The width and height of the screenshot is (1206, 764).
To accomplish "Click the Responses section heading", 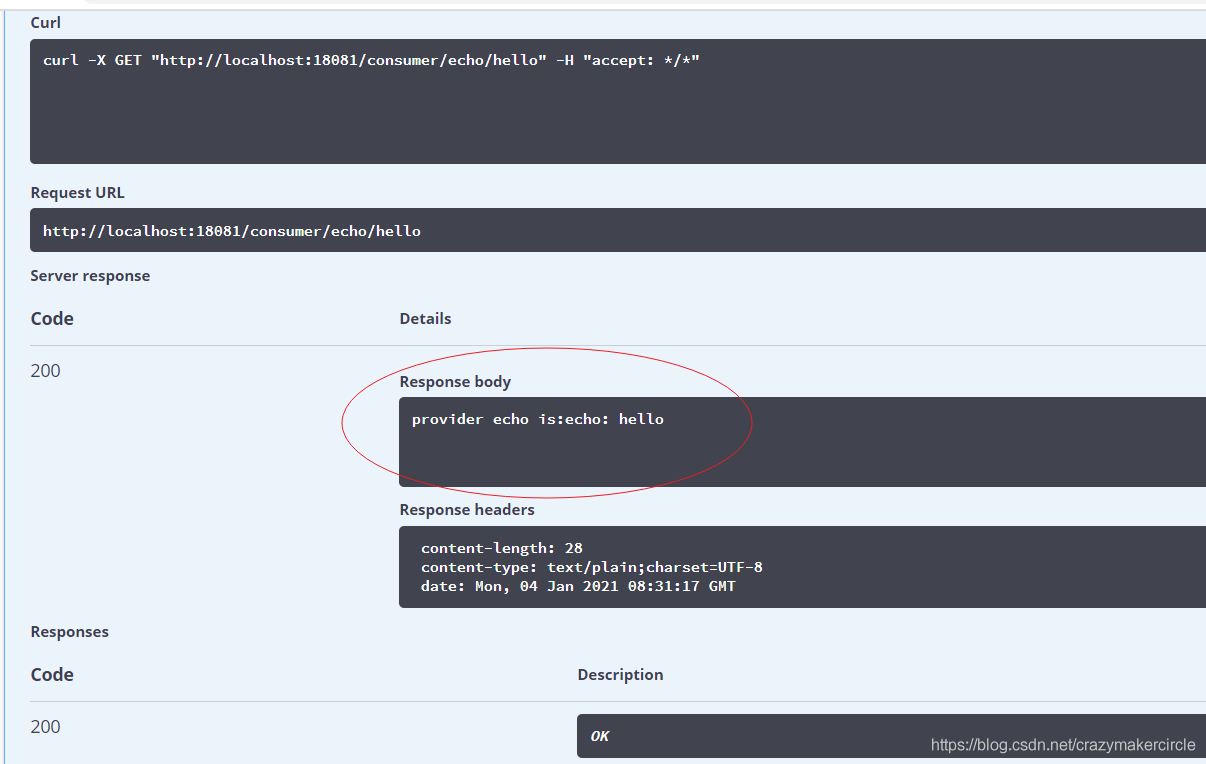I will coord(70,632).
